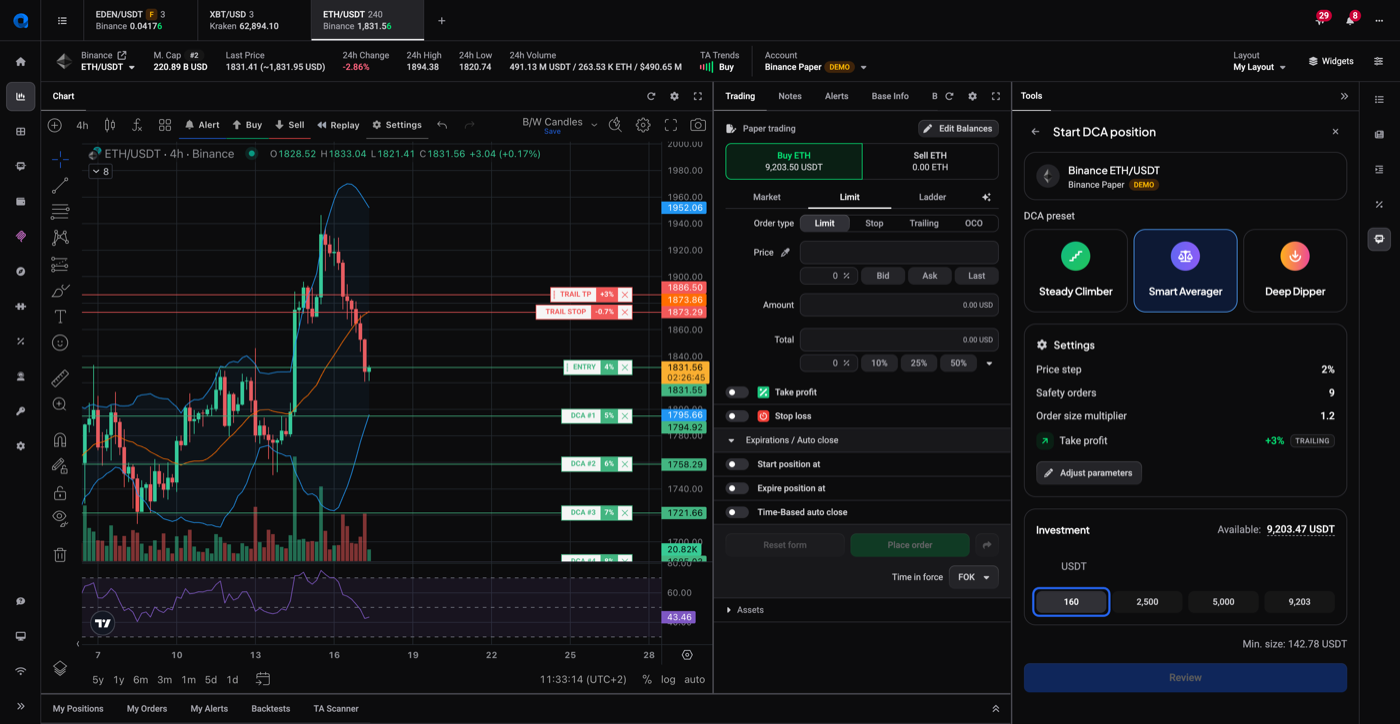Screen dimensions: 1400x724
Task: Open the My Layout dropdown
Action: (1260, 67)
